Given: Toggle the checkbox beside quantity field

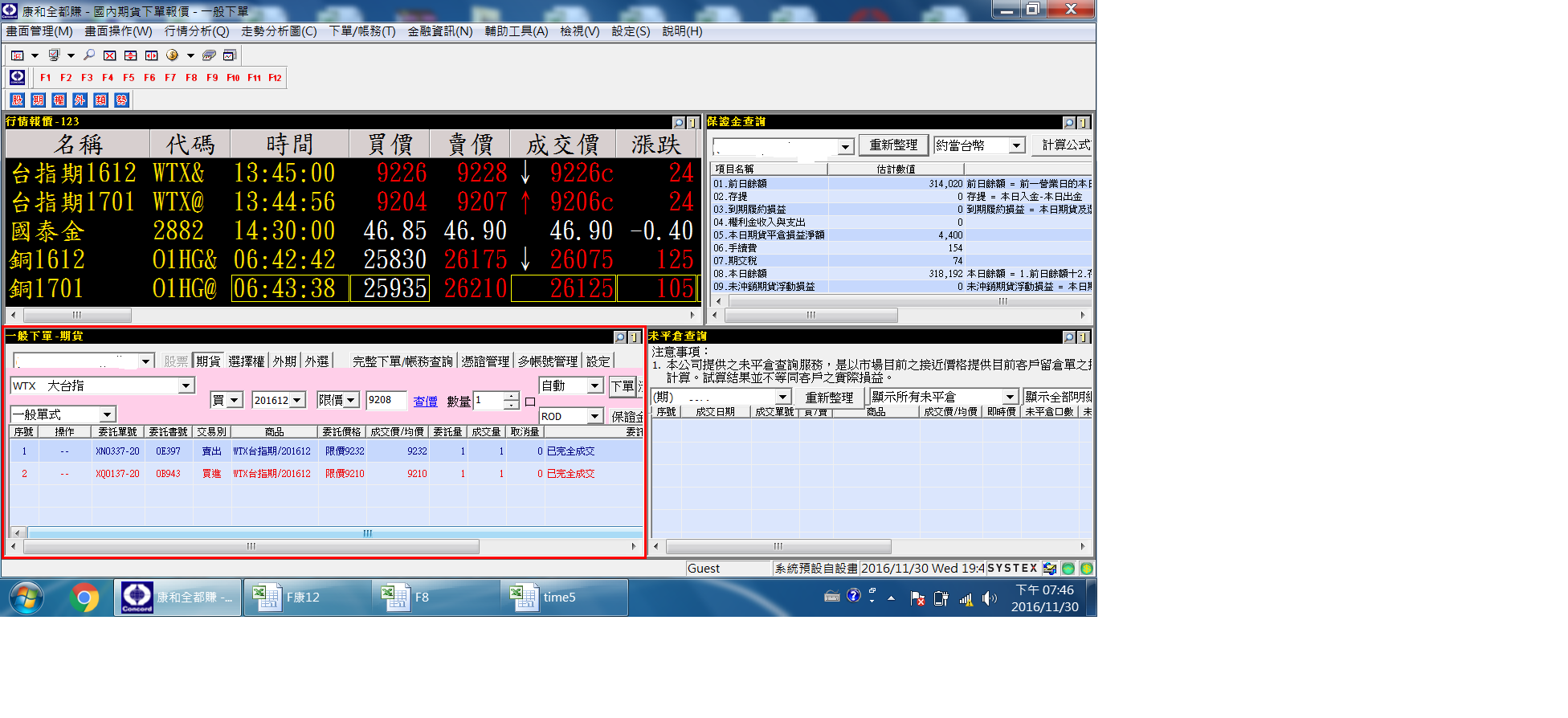Looking at the screenshot, I should tap(530, 402).
